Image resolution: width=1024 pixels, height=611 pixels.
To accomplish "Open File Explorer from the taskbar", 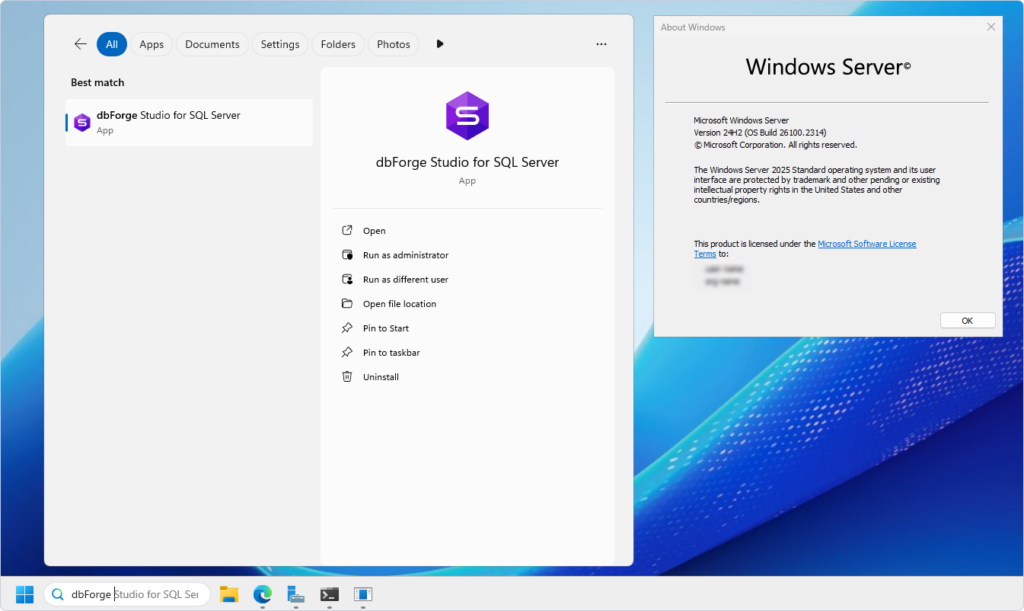I will tap(229, 594).
